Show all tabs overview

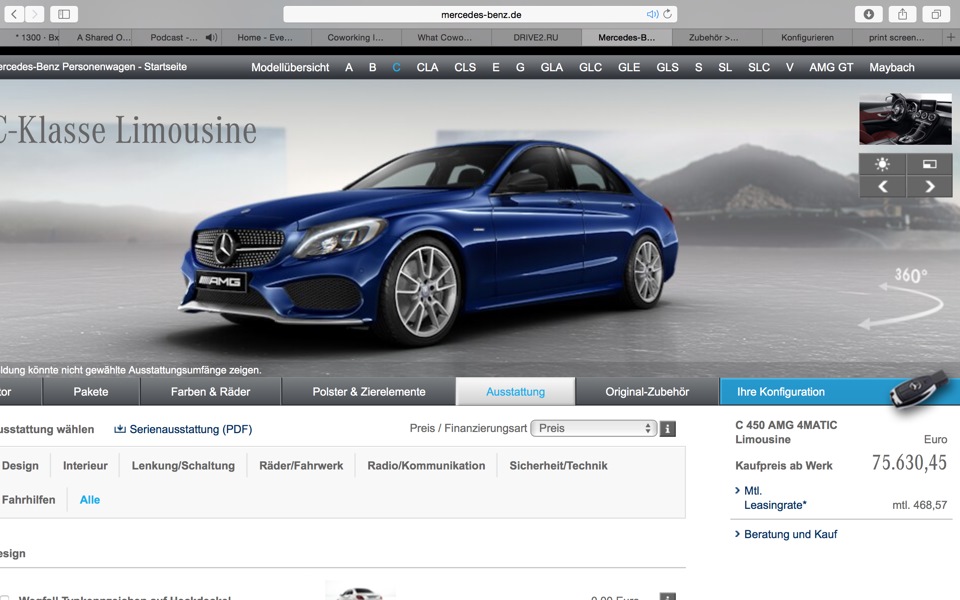pyautogui.click(x=936, y=14)
